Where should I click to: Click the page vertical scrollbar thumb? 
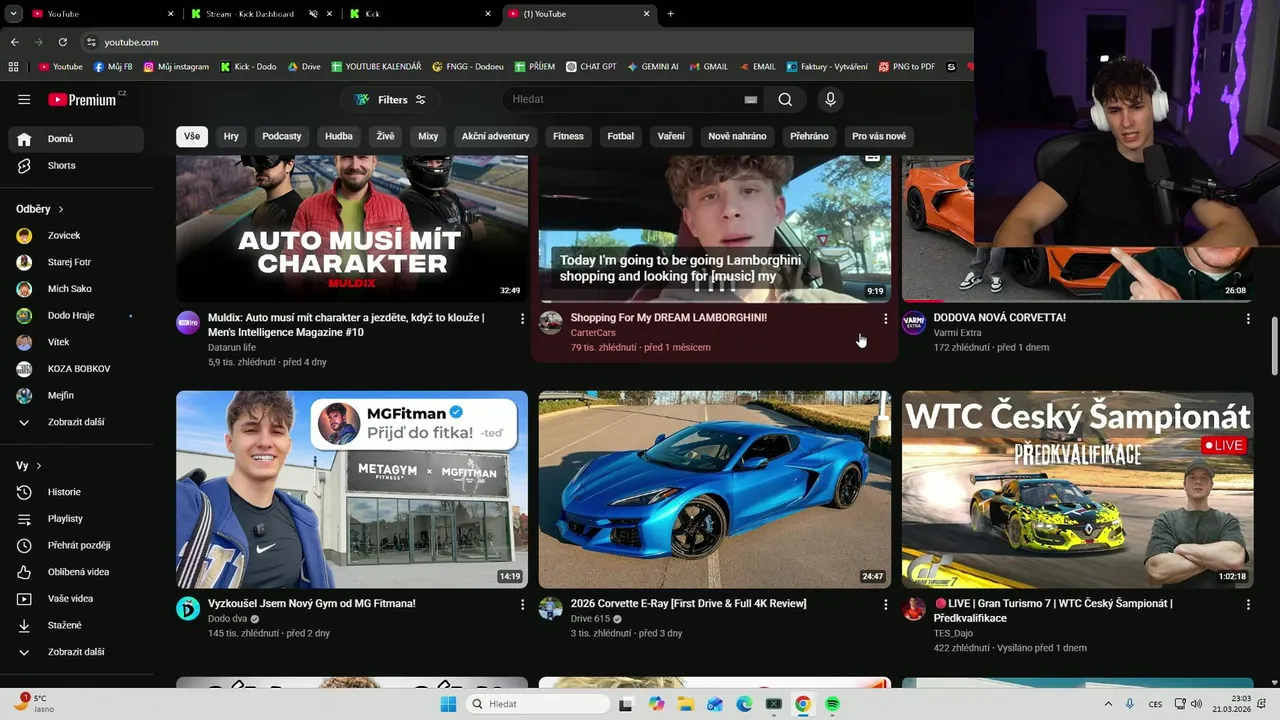(1274, 345)
